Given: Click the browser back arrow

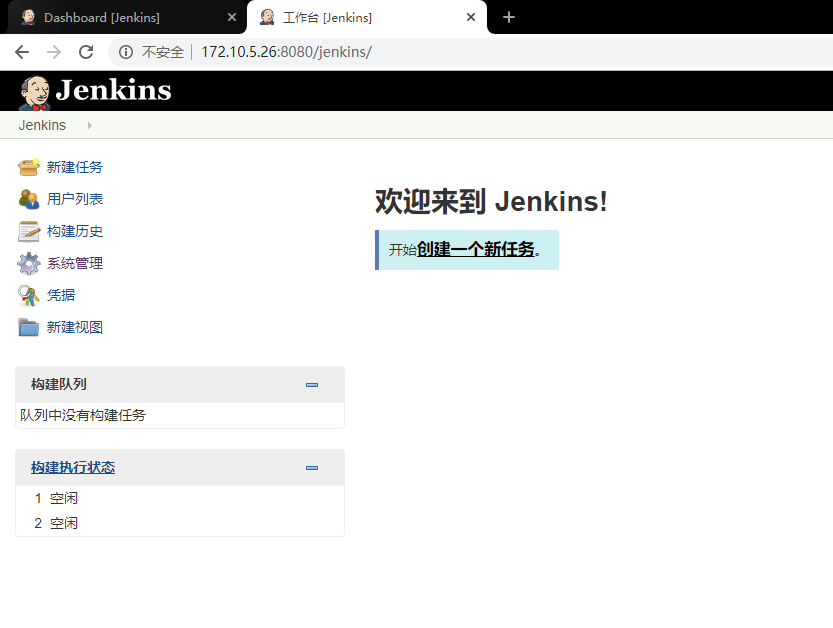Looking at the screenshot, I should (x=22, y=52).
